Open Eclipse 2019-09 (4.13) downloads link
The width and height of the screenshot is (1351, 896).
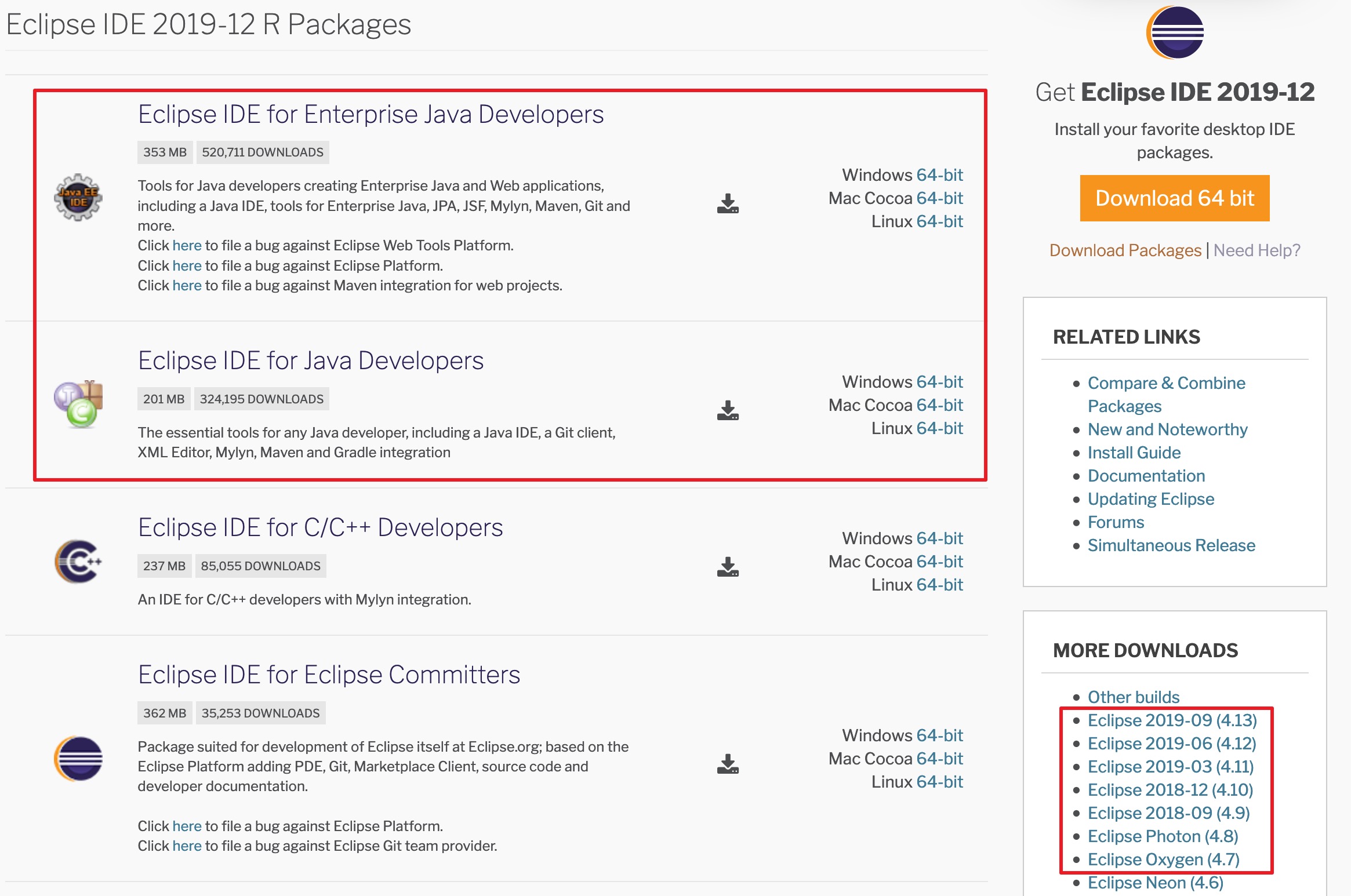[x=1172, y=720]
